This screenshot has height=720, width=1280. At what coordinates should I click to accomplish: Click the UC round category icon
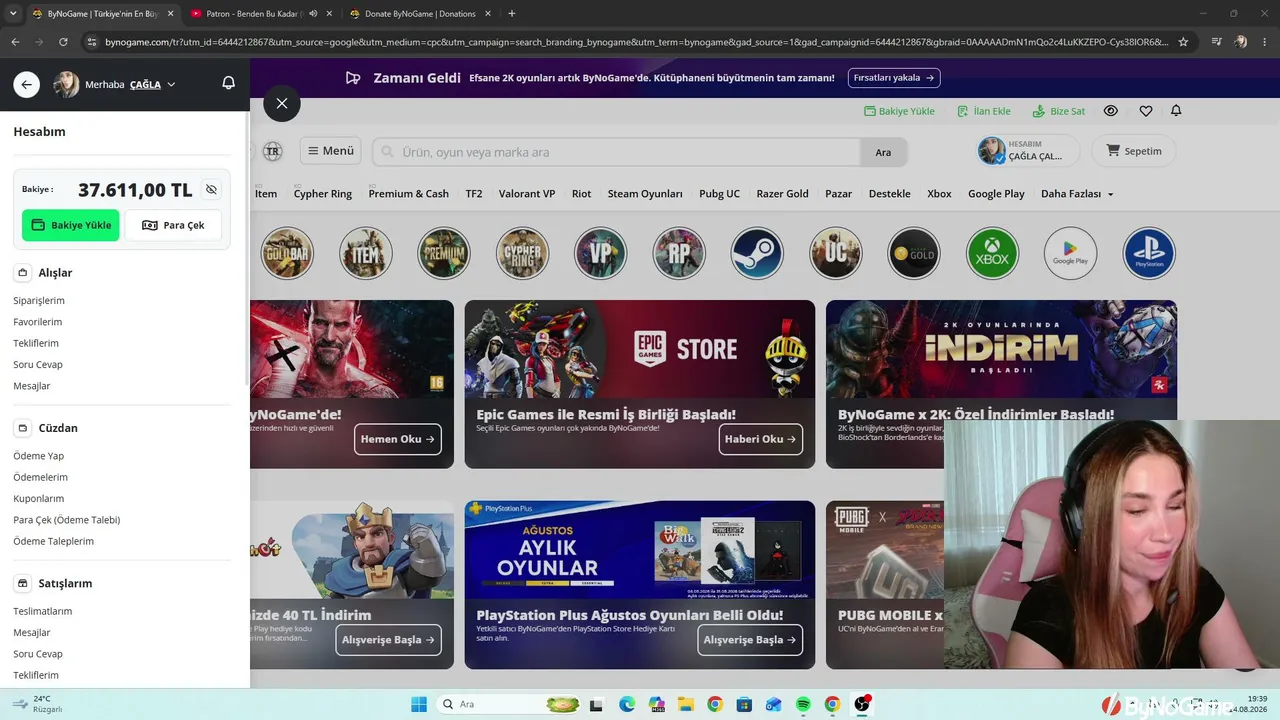pyautogui.click(x=836, y=253)
